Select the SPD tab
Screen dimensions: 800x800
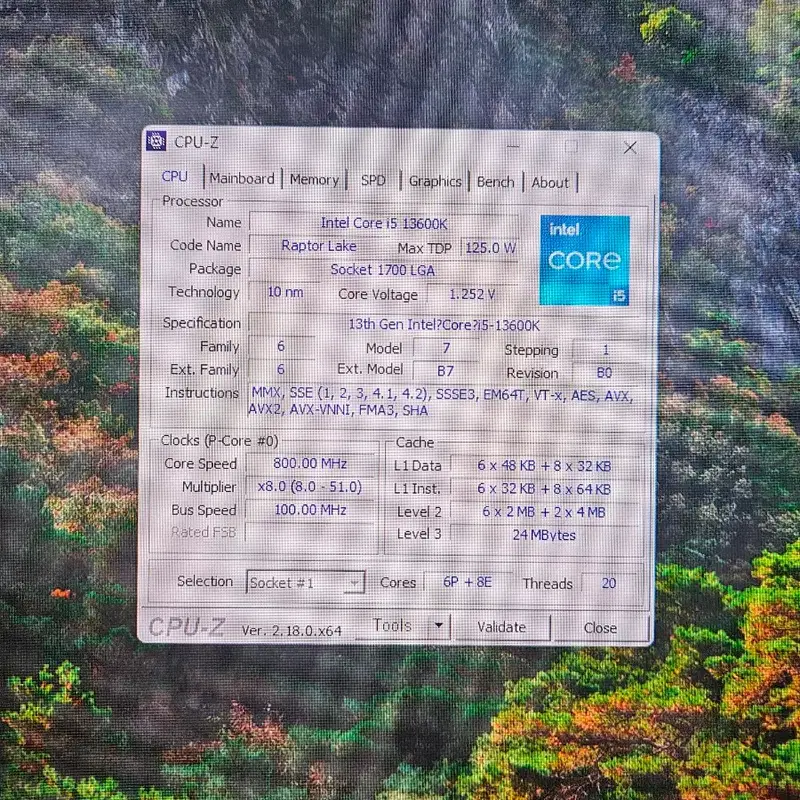pyautogui.click(x=373, y=181)
